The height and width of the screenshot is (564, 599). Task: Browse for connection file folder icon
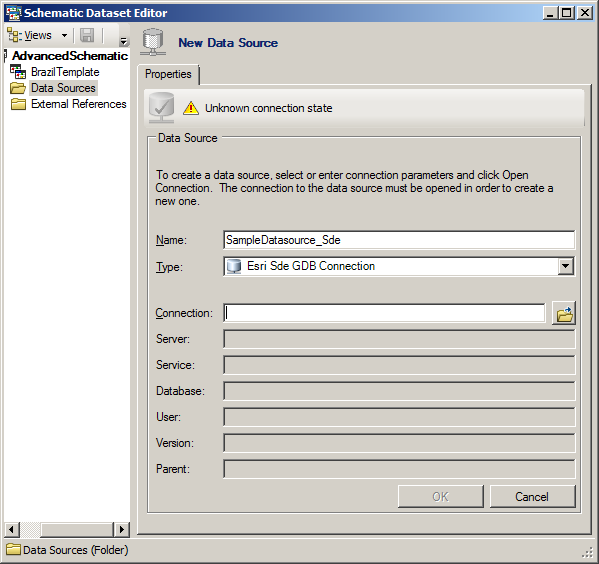564,313
